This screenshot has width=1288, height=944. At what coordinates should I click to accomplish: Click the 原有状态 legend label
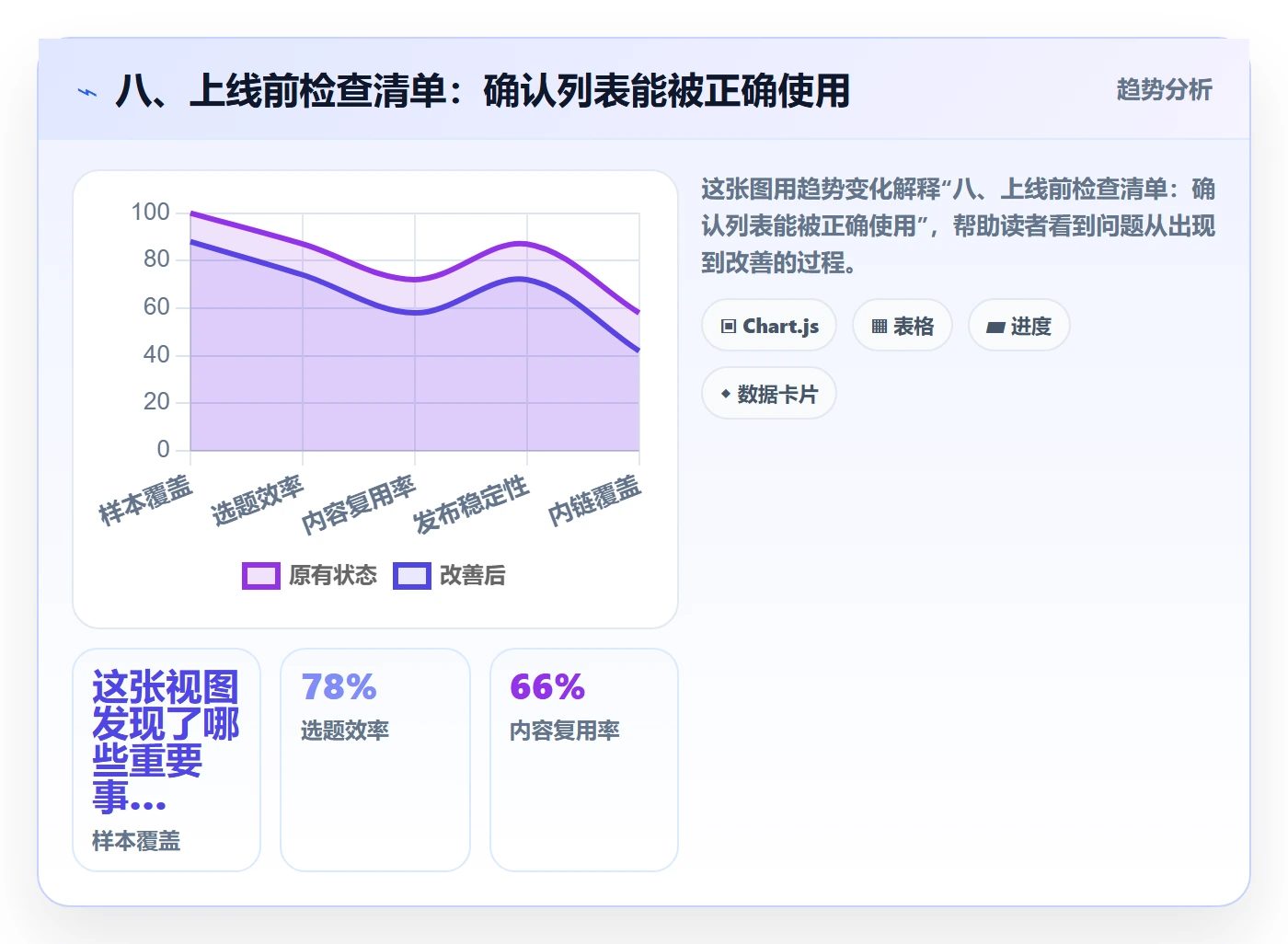[x=333, y=575]
